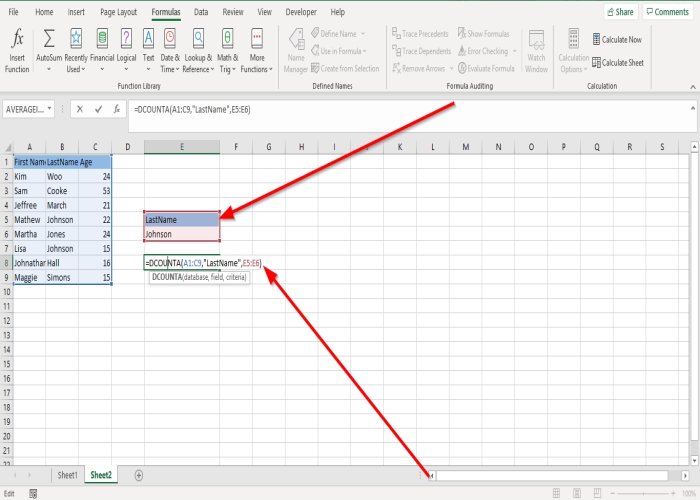Click Trace Precedents
The width and height of the screenshot is (700, 500).
420,33
